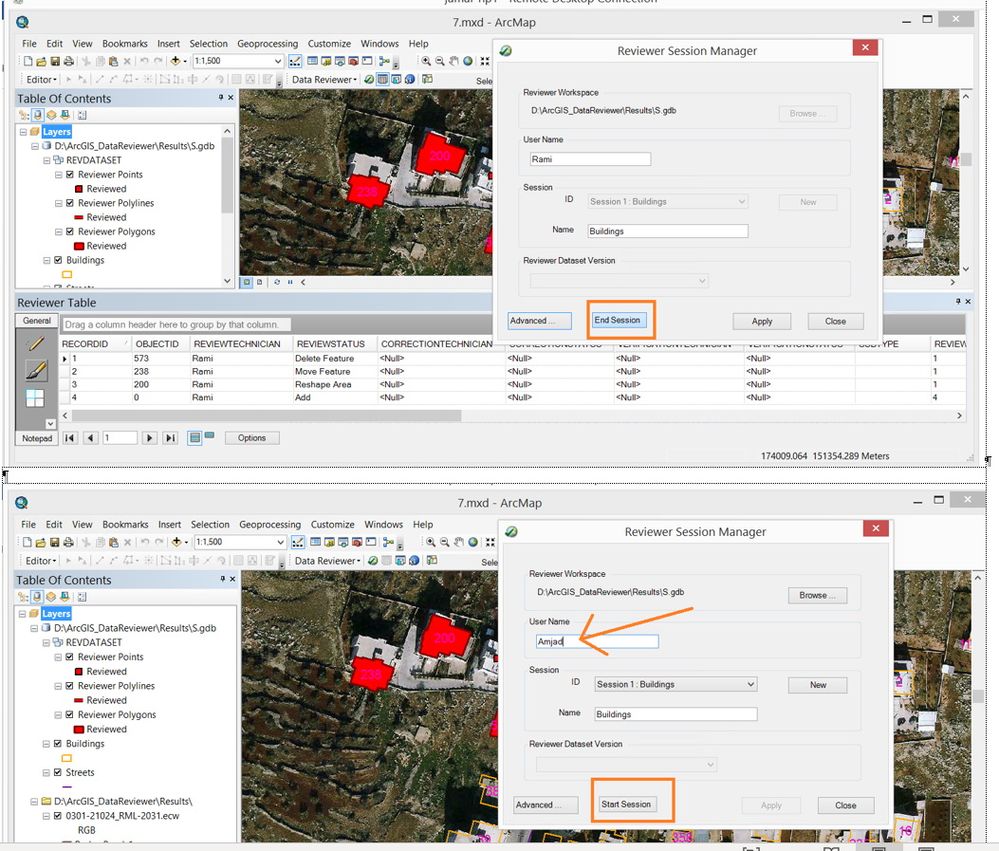This screenshot has width=999, height=851.
Task: Open Bookmarks menu in top window
Action: 125,43
